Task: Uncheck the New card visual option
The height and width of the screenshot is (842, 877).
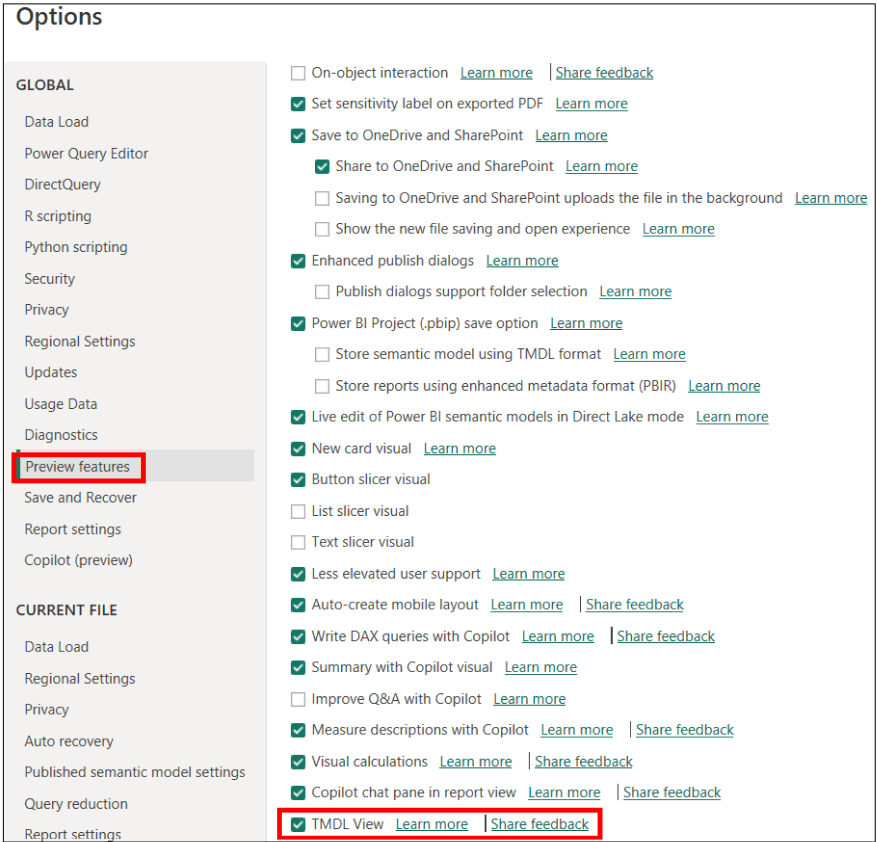Action: [x=298, y=449]
